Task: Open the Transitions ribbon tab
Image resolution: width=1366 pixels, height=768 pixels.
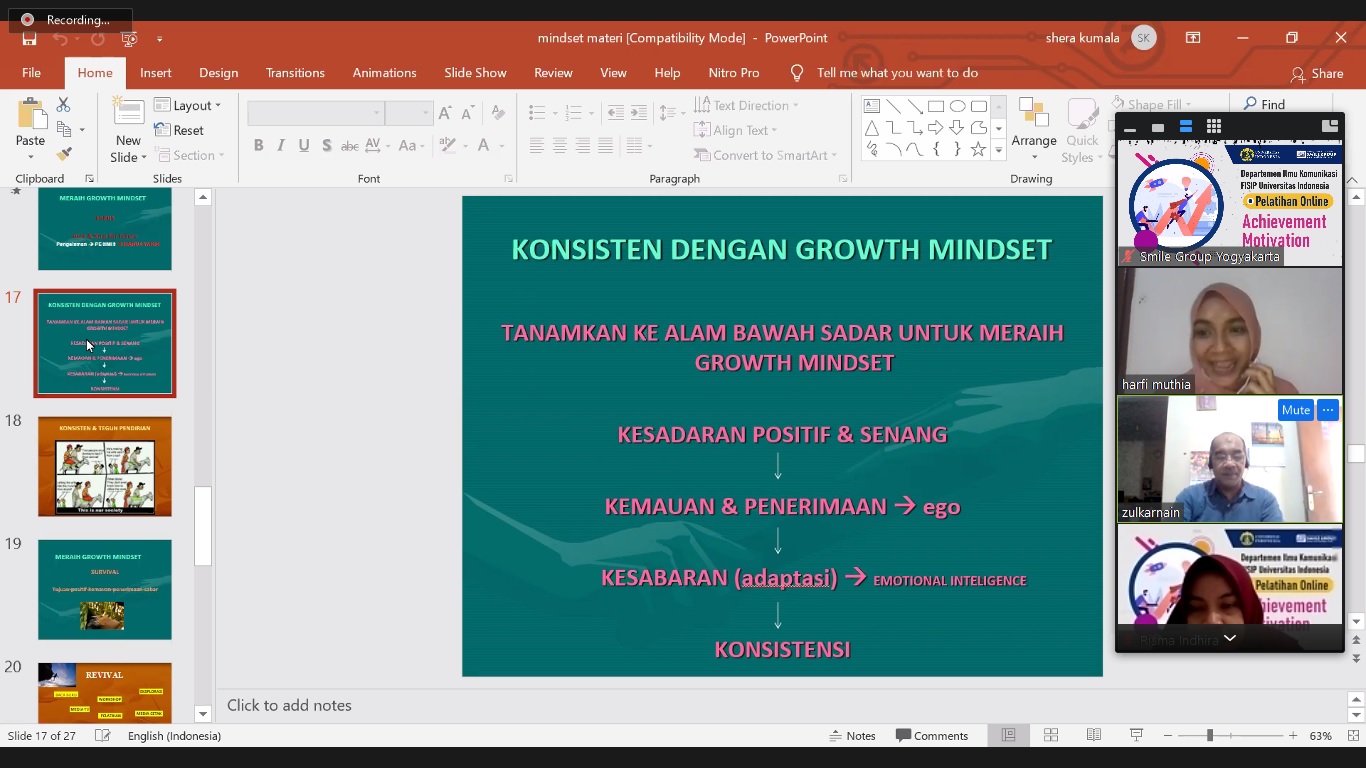Action: [x=295, y=73]
